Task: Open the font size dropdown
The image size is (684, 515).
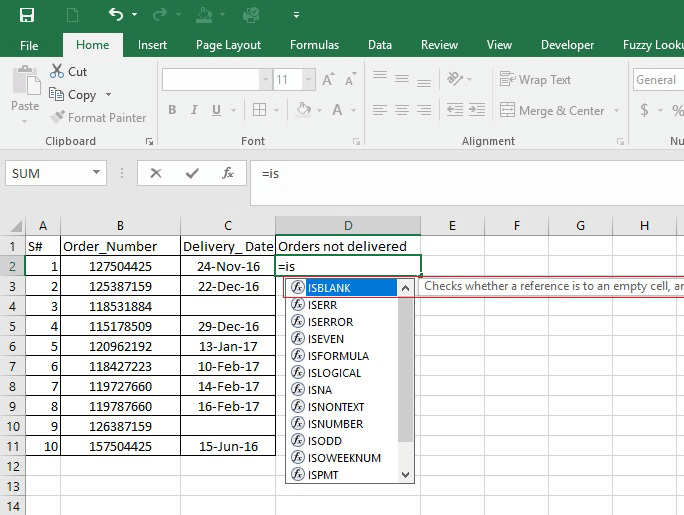Action: (307, 80)
